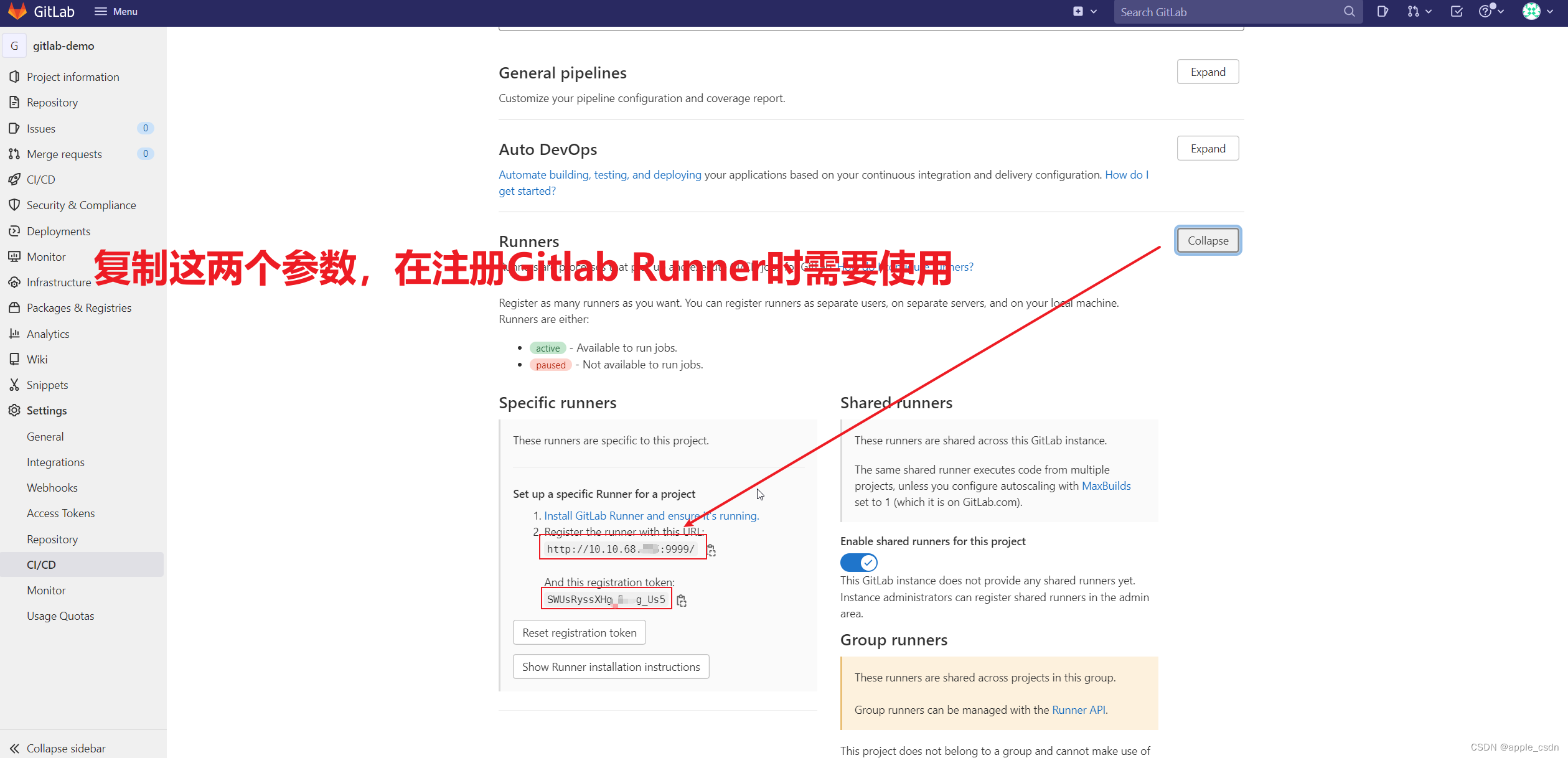Open the Help menu dropdown
Screen dimensions: 1568x758
(1490, 11)
